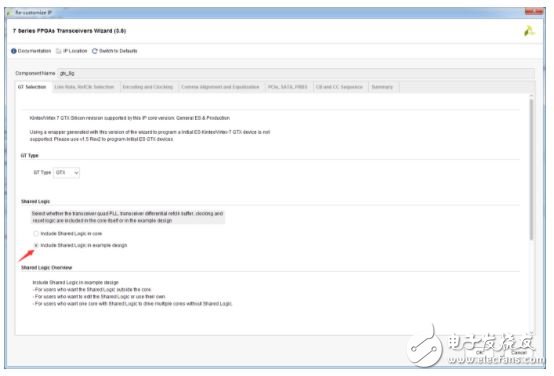Open the GT Type dropdown
Screen dimensions: 554x376
pos(66,172)
